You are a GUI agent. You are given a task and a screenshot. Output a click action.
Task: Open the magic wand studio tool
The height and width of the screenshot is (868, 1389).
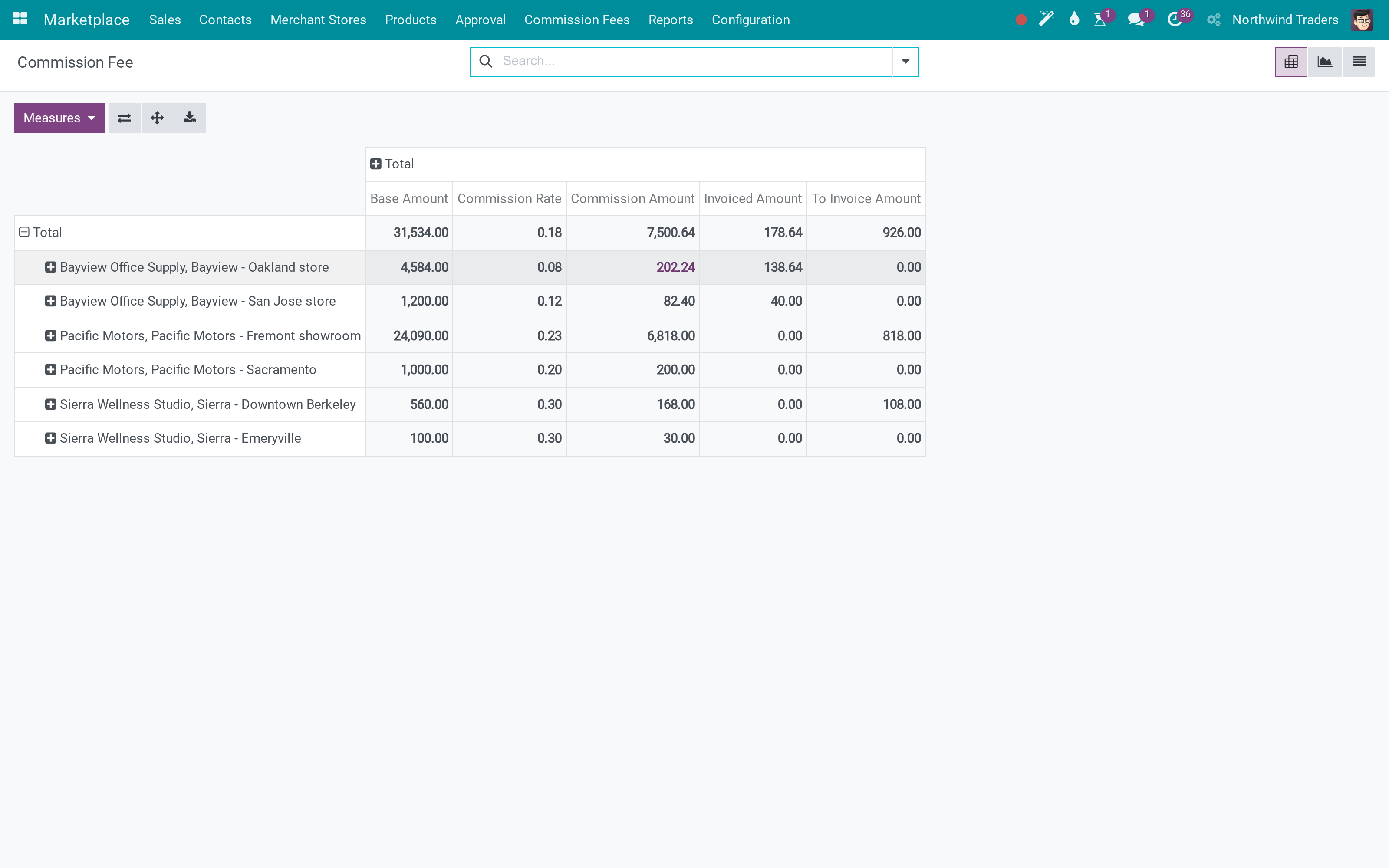pyautogui.click(x=1047, y=19)
